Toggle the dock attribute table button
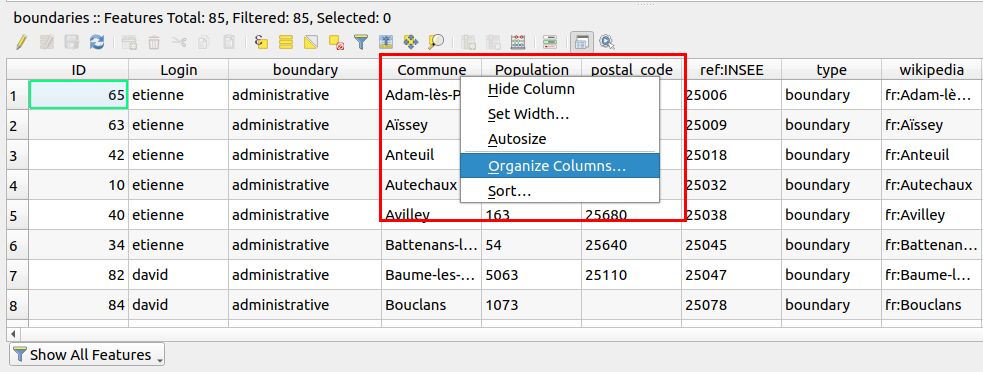The image size is (983, 372). [x=582, y=42]
